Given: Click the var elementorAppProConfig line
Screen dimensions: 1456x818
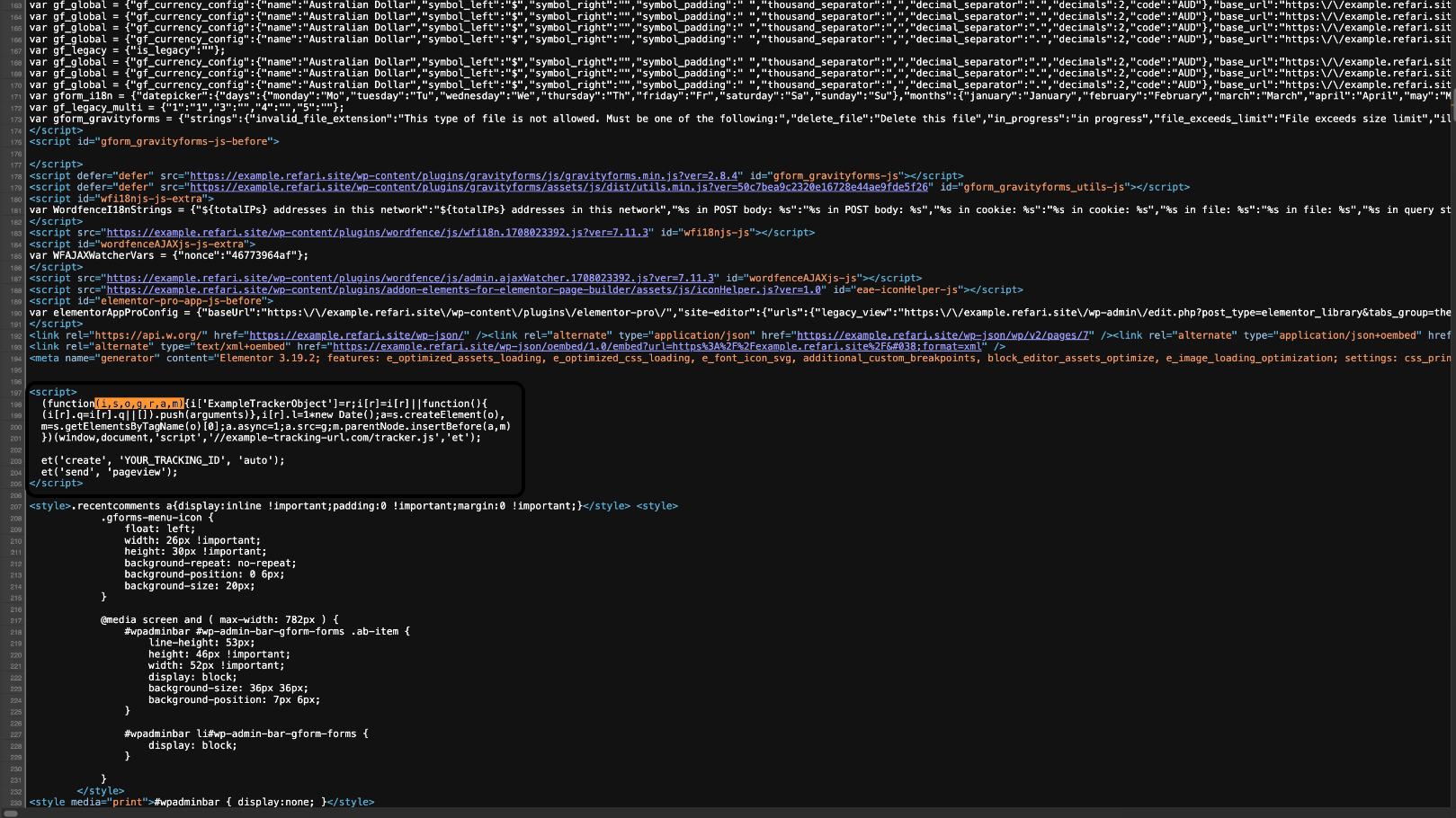Looking at the screenshot, I should coord(741,313).
